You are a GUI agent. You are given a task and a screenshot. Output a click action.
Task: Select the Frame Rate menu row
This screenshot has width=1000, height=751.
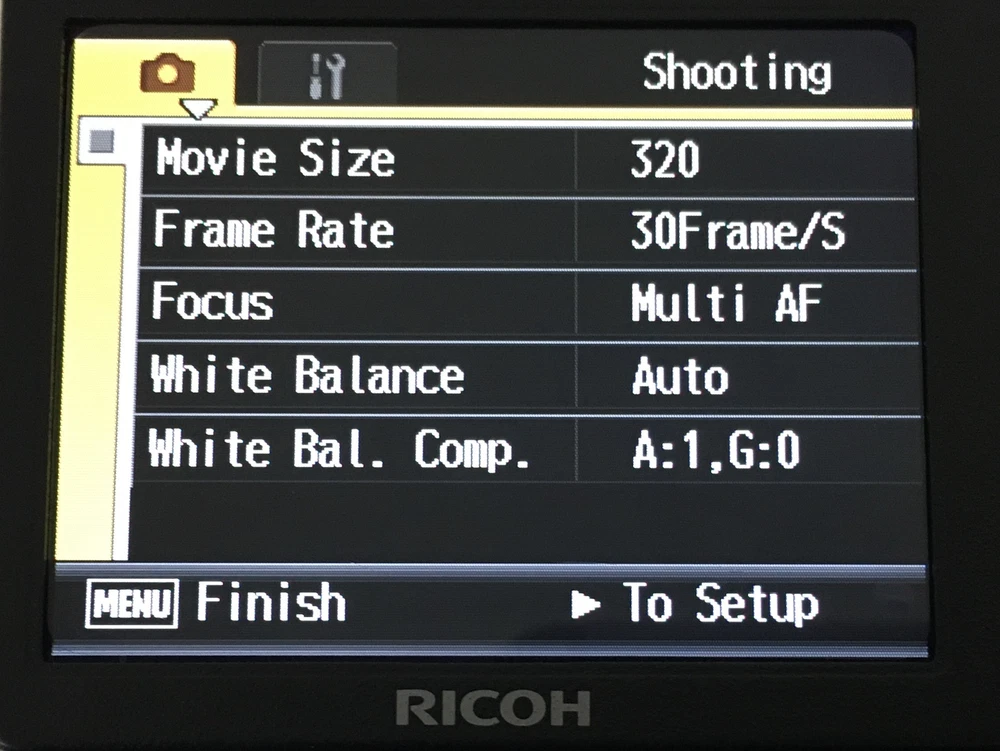(527, 231)
